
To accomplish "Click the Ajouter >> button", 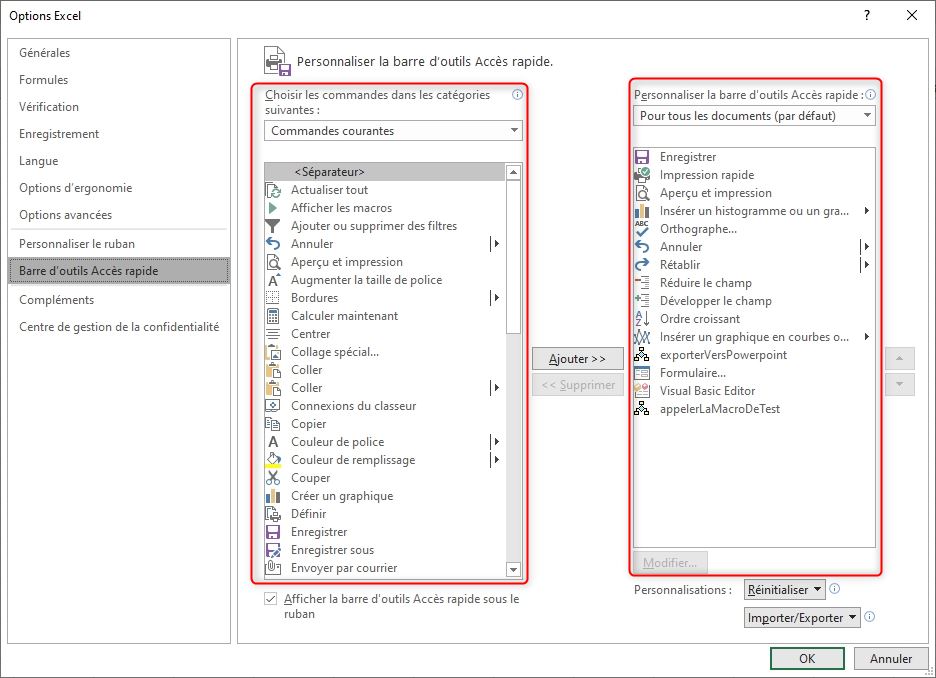I will tap(577, 358).
